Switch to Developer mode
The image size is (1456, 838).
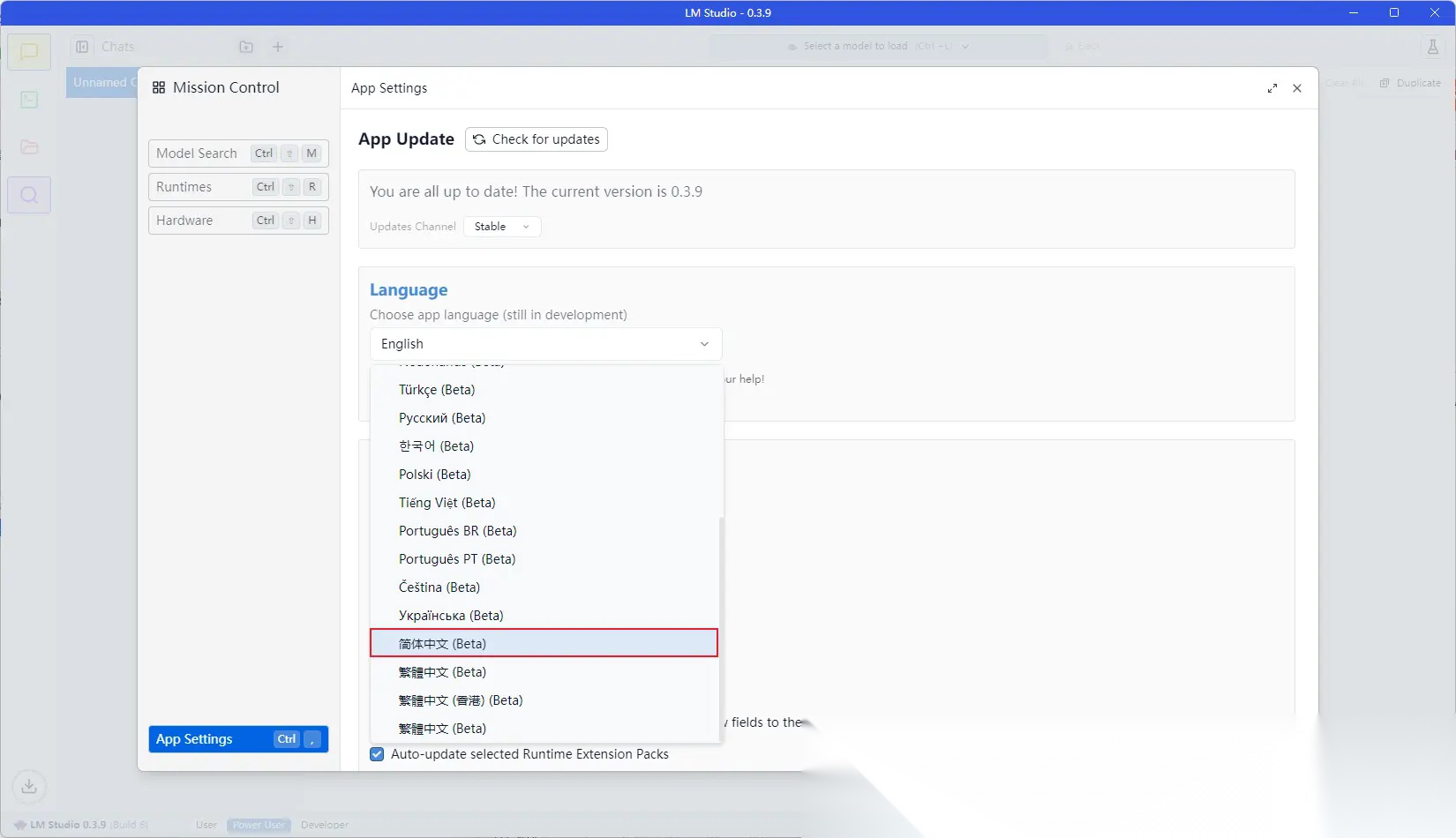point(325,825)
